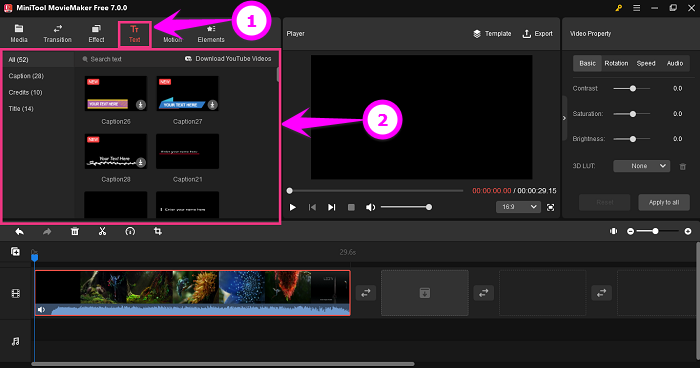This screenshot has width=700, height=368.
Task: Open the 16:9 aspect ratio dropdown
Action: coord(518,207)
